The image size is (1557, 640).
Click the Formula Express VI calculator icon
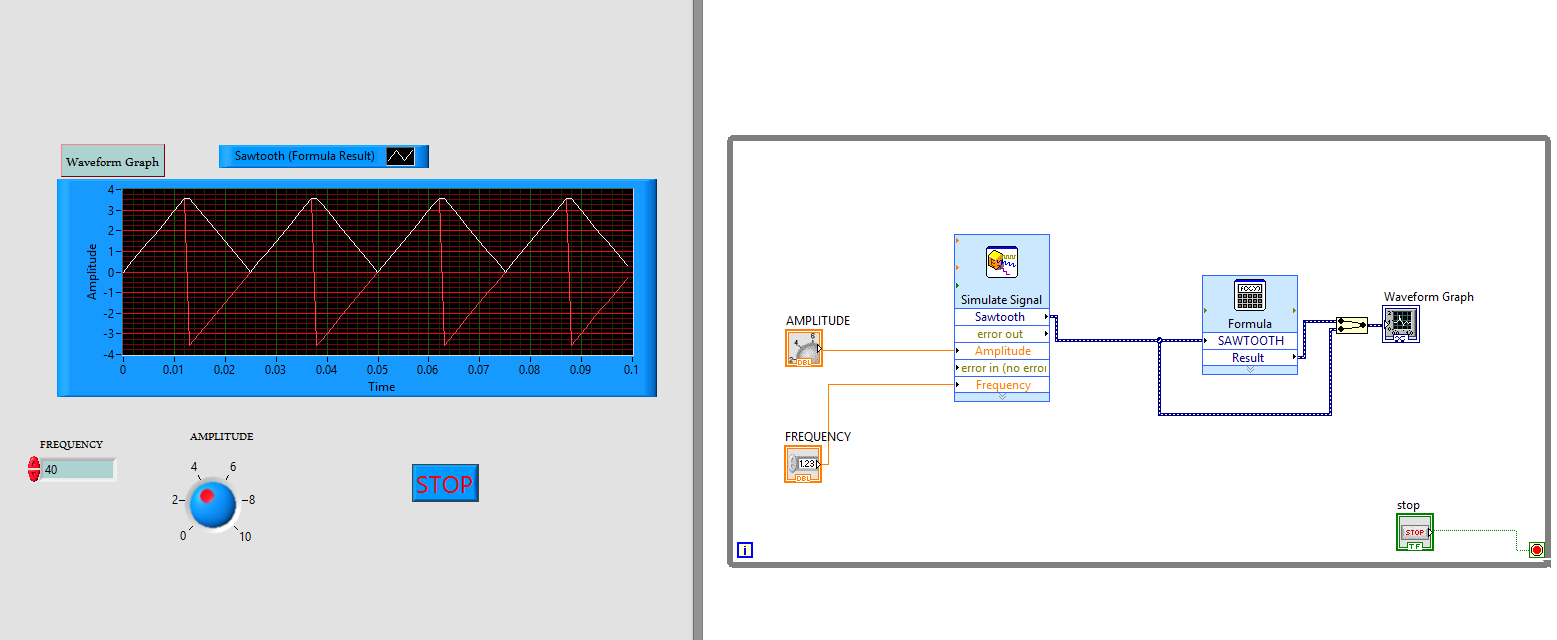tap(1249, 296)
